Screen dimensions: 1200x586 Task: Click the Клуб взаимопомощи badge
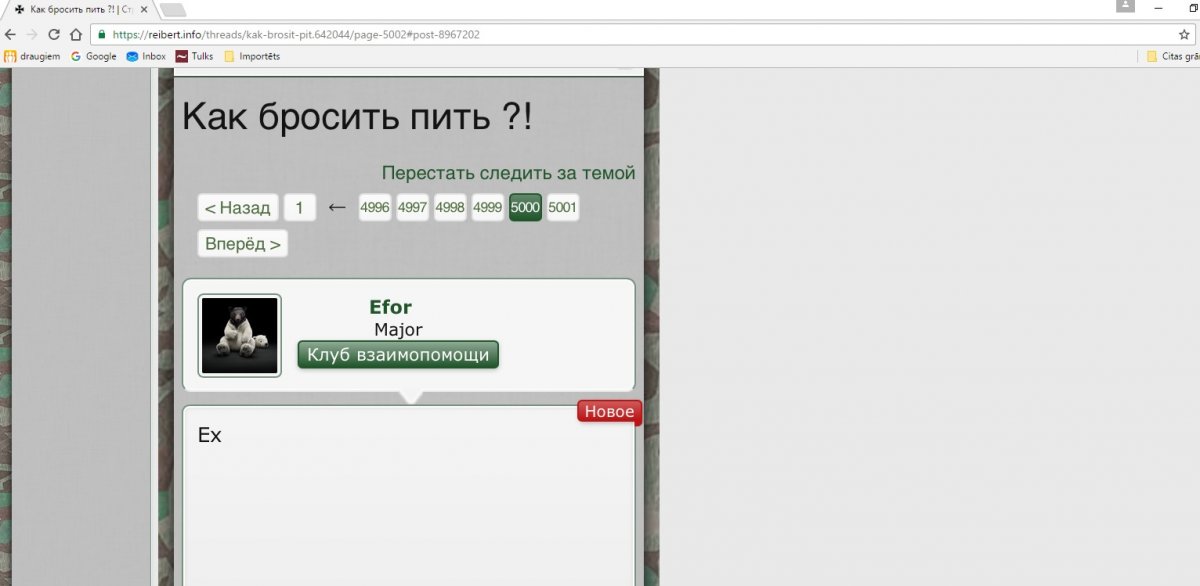[398, 355]
